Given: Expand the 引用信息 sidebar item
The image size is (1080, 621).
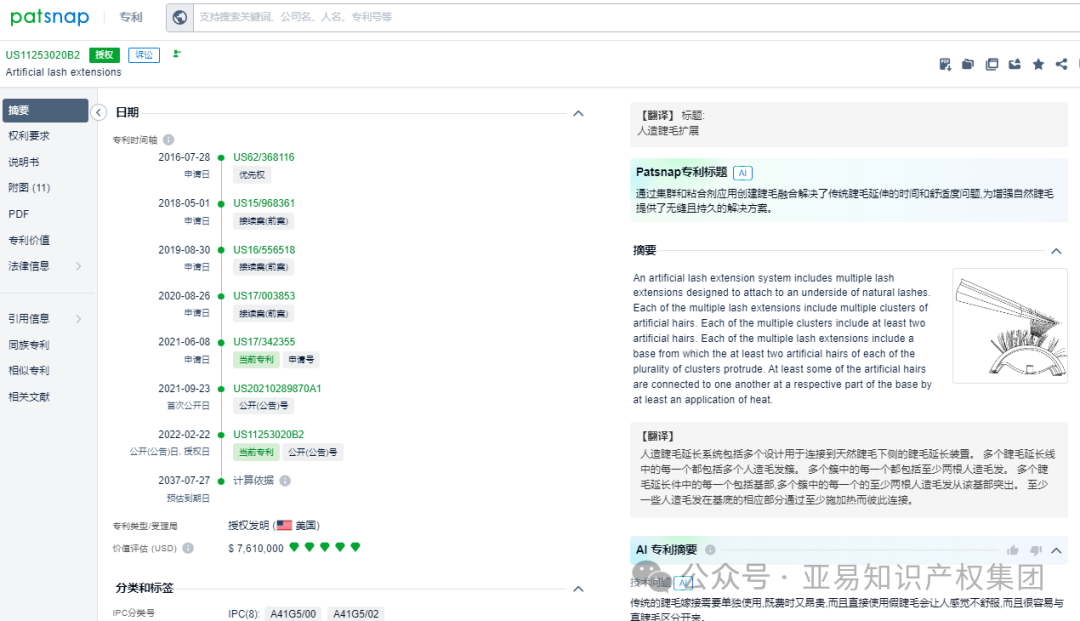Looking at the screenshot, I should pos(78,319).
